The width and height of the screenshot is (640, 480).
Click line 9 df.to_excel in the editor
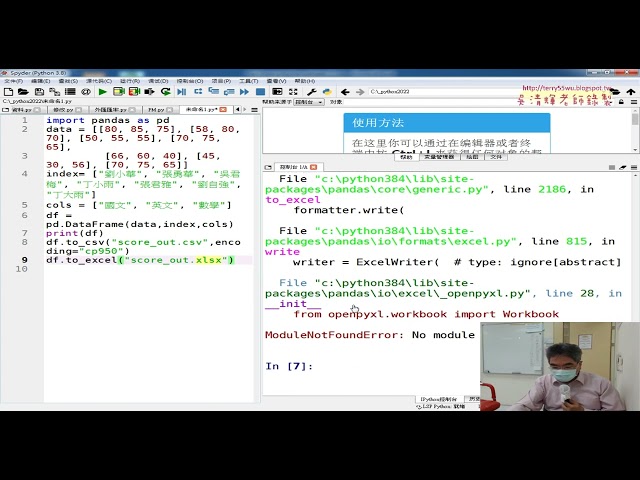(140, 260)
